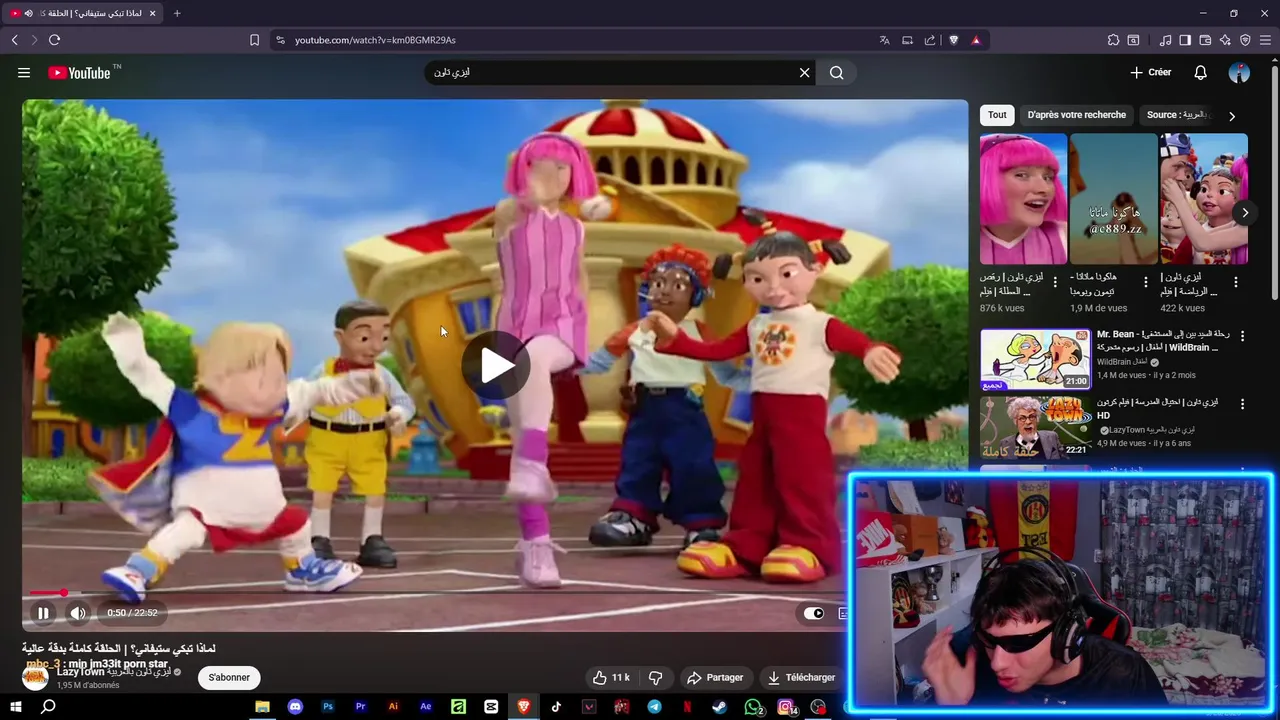
Task: Go forward with browser forward arrow
Action: click(34, 40)
